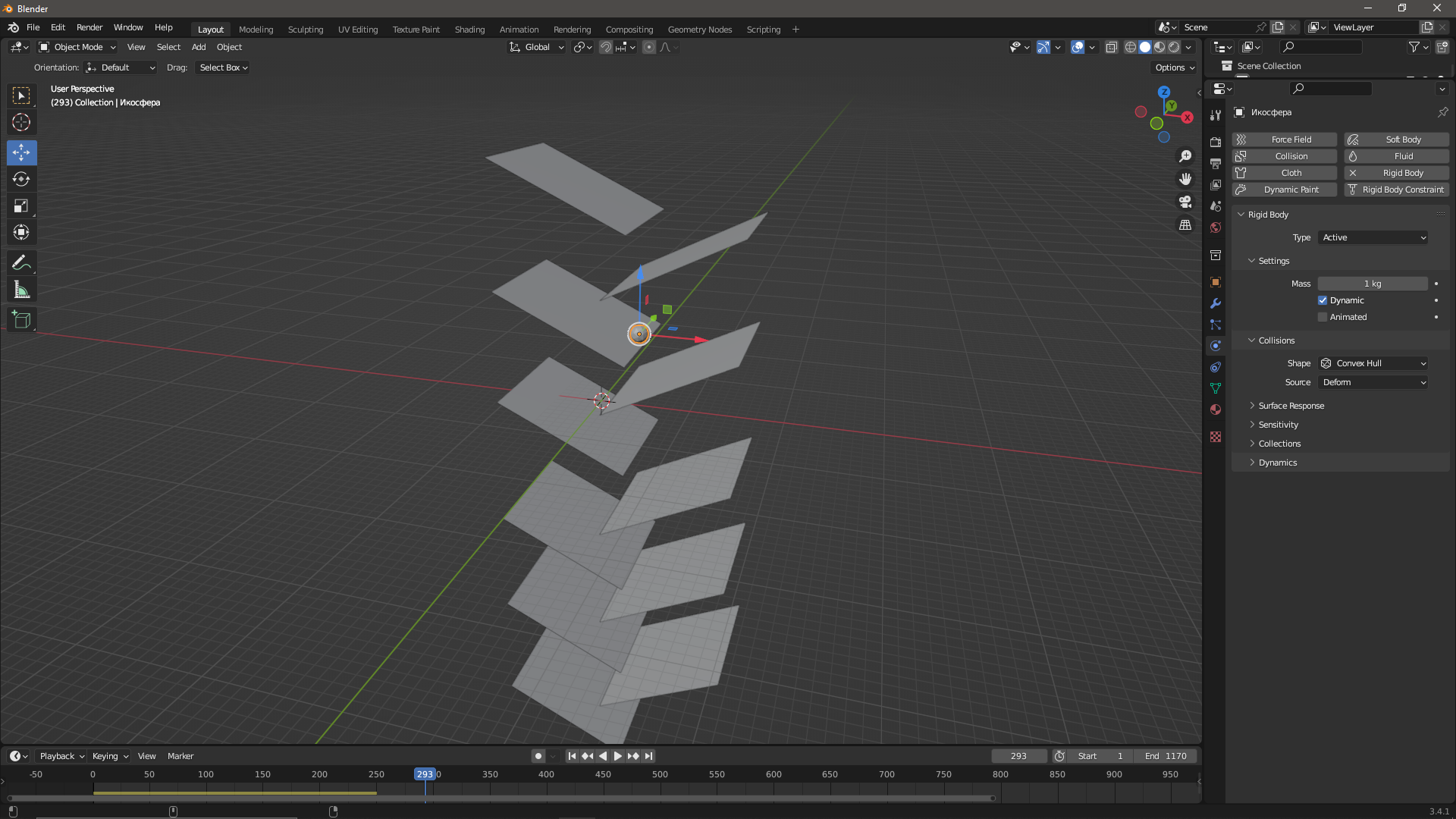Click the Add Cube tool icon
This screenshot has width=1456, height=819.
point(21,320)
